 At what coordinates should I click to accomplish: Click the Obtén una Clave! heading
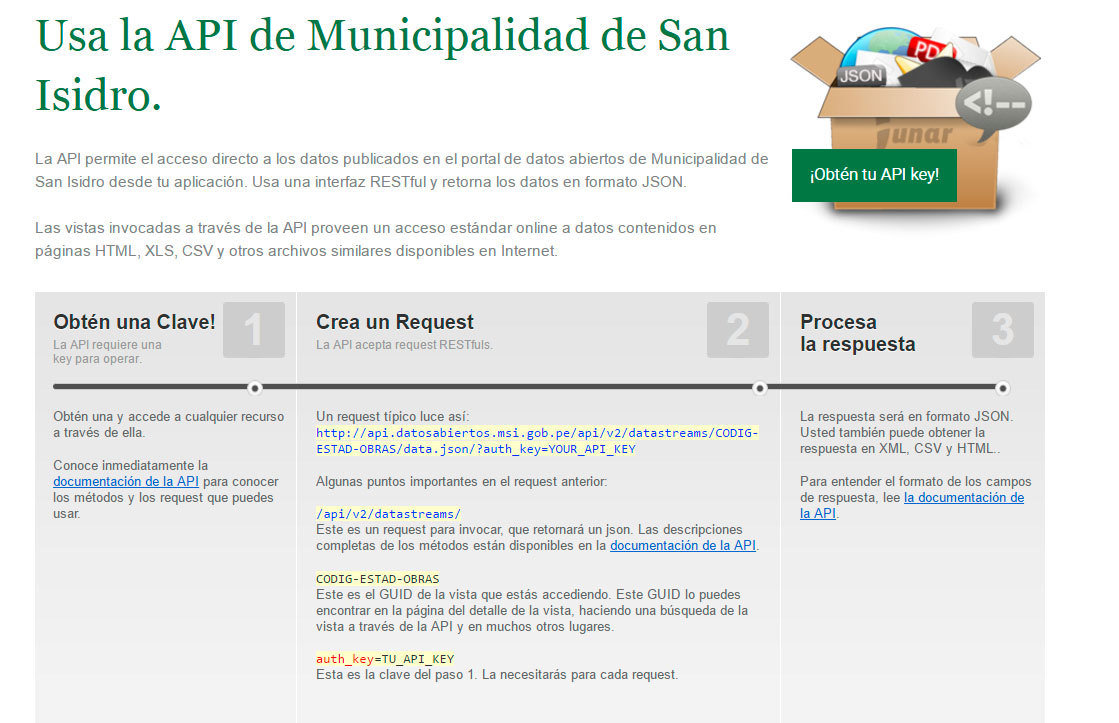(x=134, y=322)
